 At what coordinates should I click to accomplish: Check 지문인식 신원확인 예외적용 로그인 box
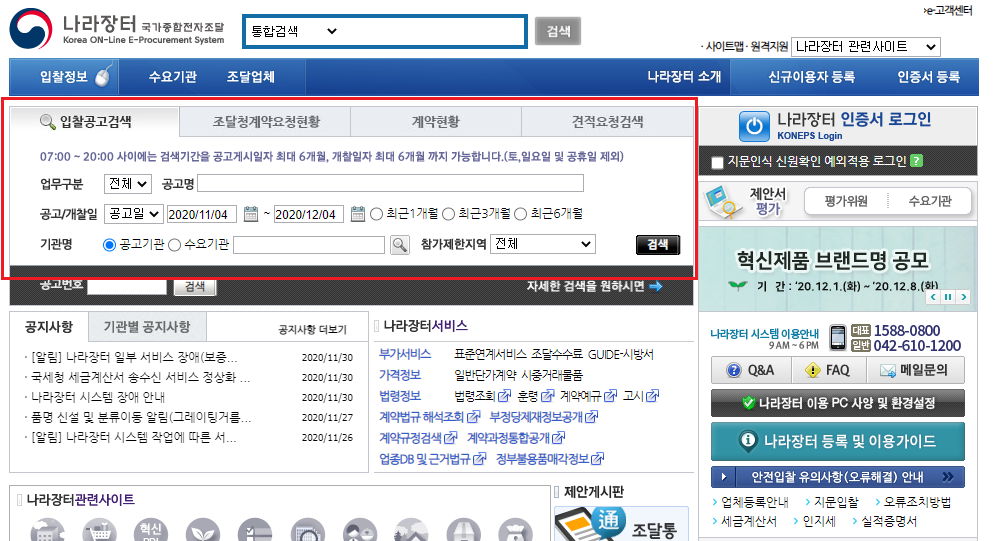click(x=718, y=163)
